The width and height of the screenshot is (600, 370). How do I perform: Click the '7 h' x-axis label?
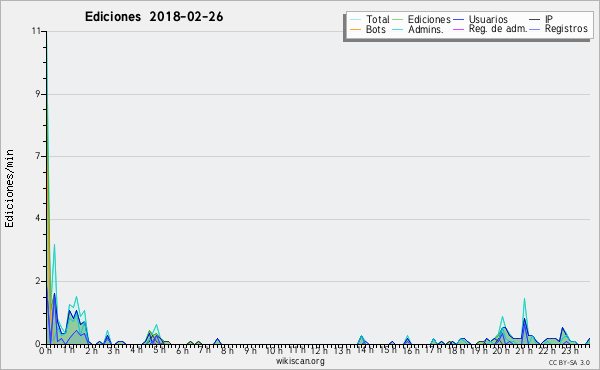pyautogui.click(x=205, y=350)
